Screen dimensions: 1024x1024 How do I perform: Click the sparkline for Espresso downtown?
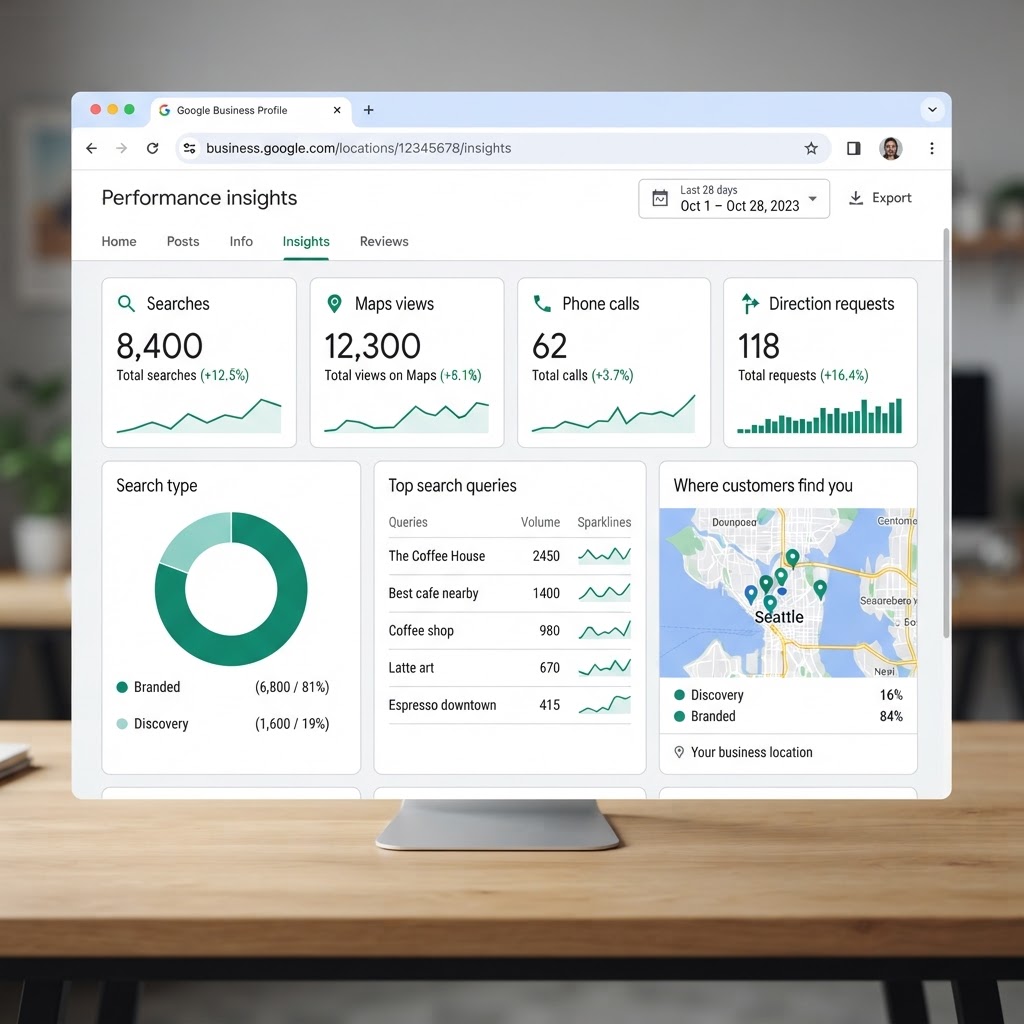[605, 704]
